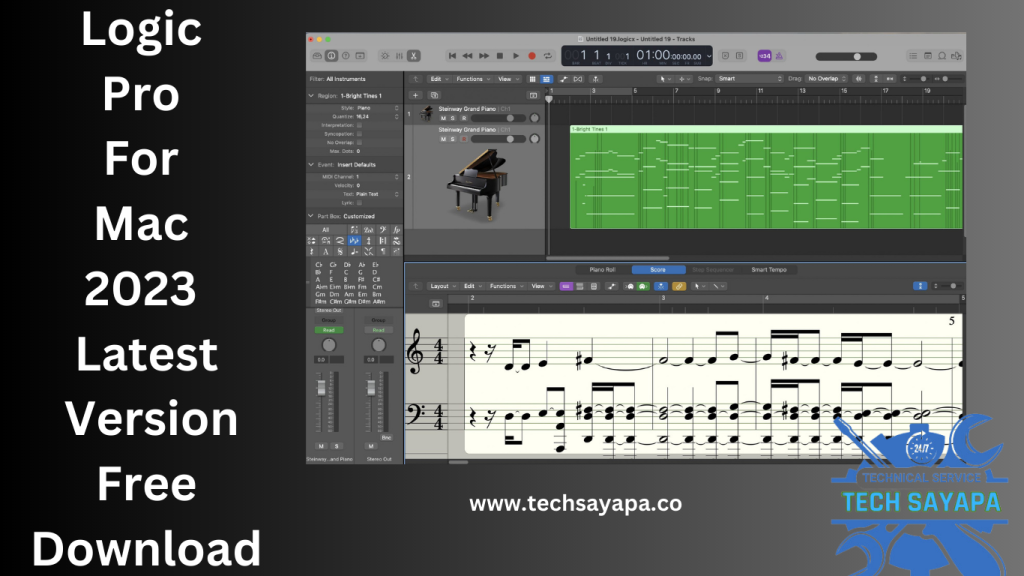The image size is (1024, 576).
Task: Click the Fast Forward transport button
Action: click(484, 56)
